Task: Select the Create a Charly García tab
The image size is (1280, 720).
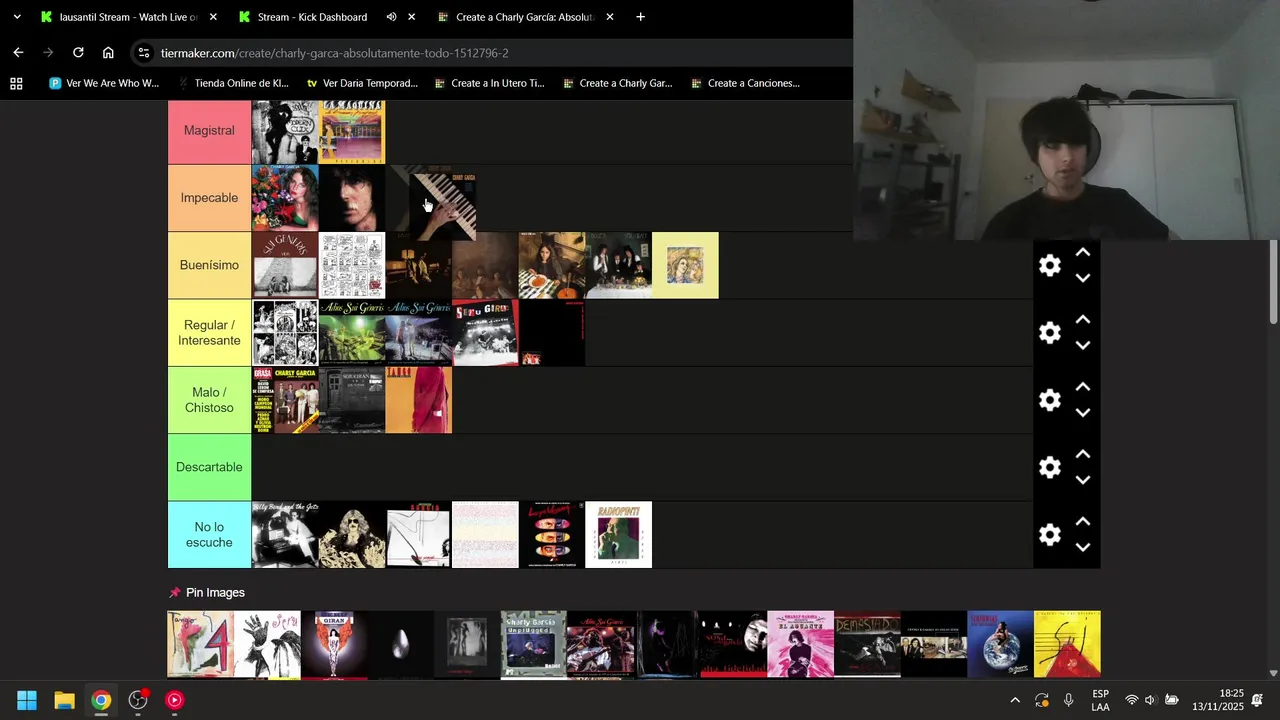Action: (525, 17)
